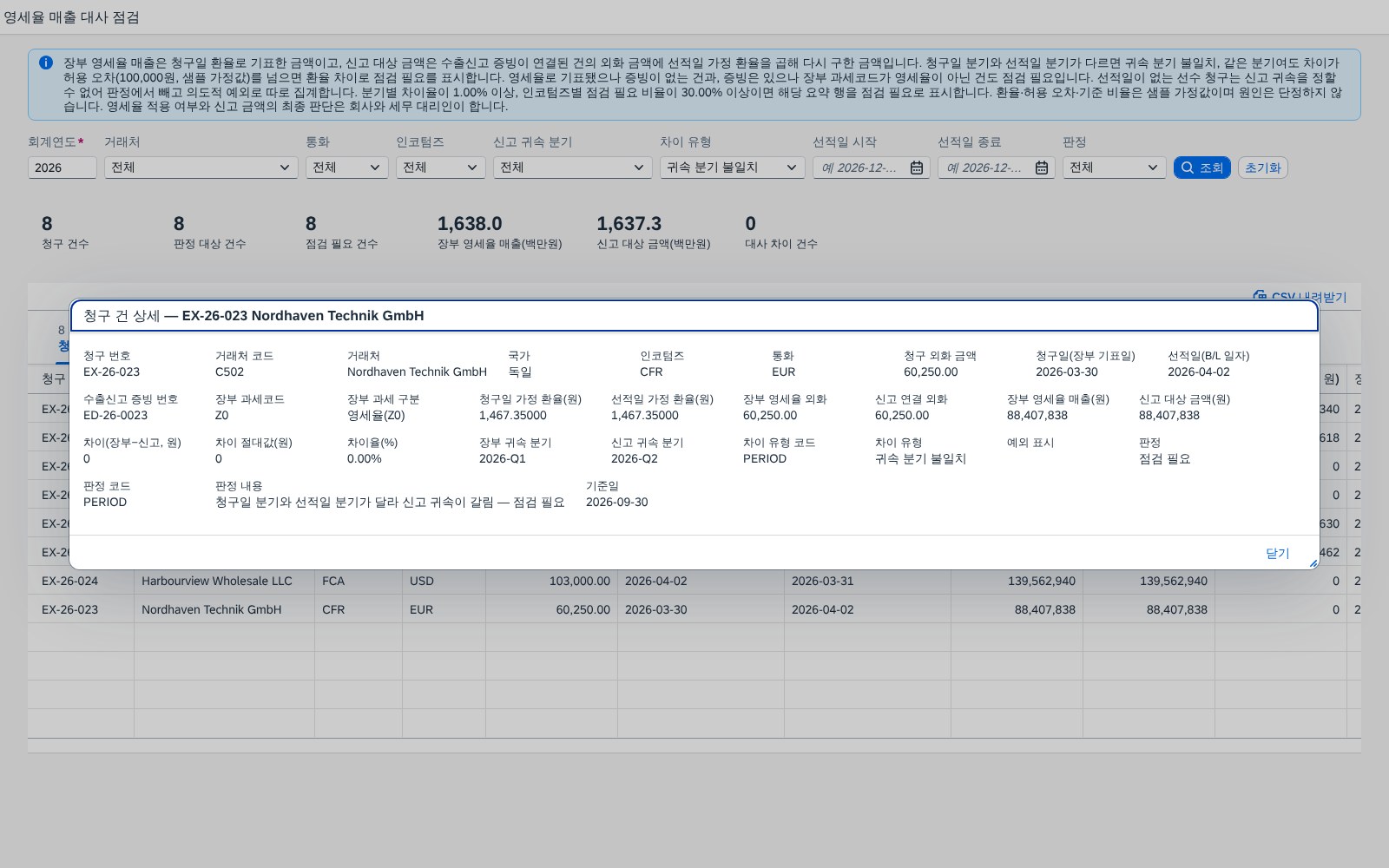Image resolution: width=1389 pixels, height=868 pixels.
Task: Click the 조회 search button
Action: pos(1202,168)
